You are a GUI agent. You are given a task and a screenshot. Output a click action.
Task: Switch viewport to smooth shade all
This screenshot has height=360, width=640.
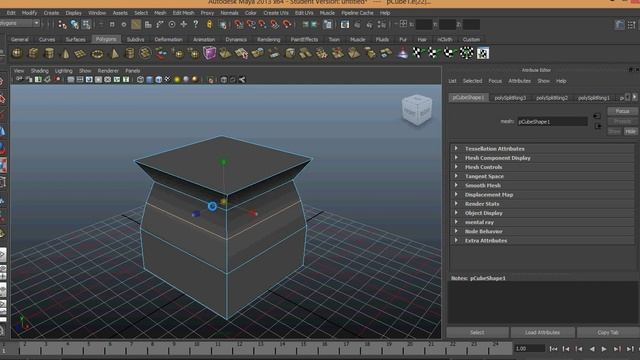pos(149,79)
